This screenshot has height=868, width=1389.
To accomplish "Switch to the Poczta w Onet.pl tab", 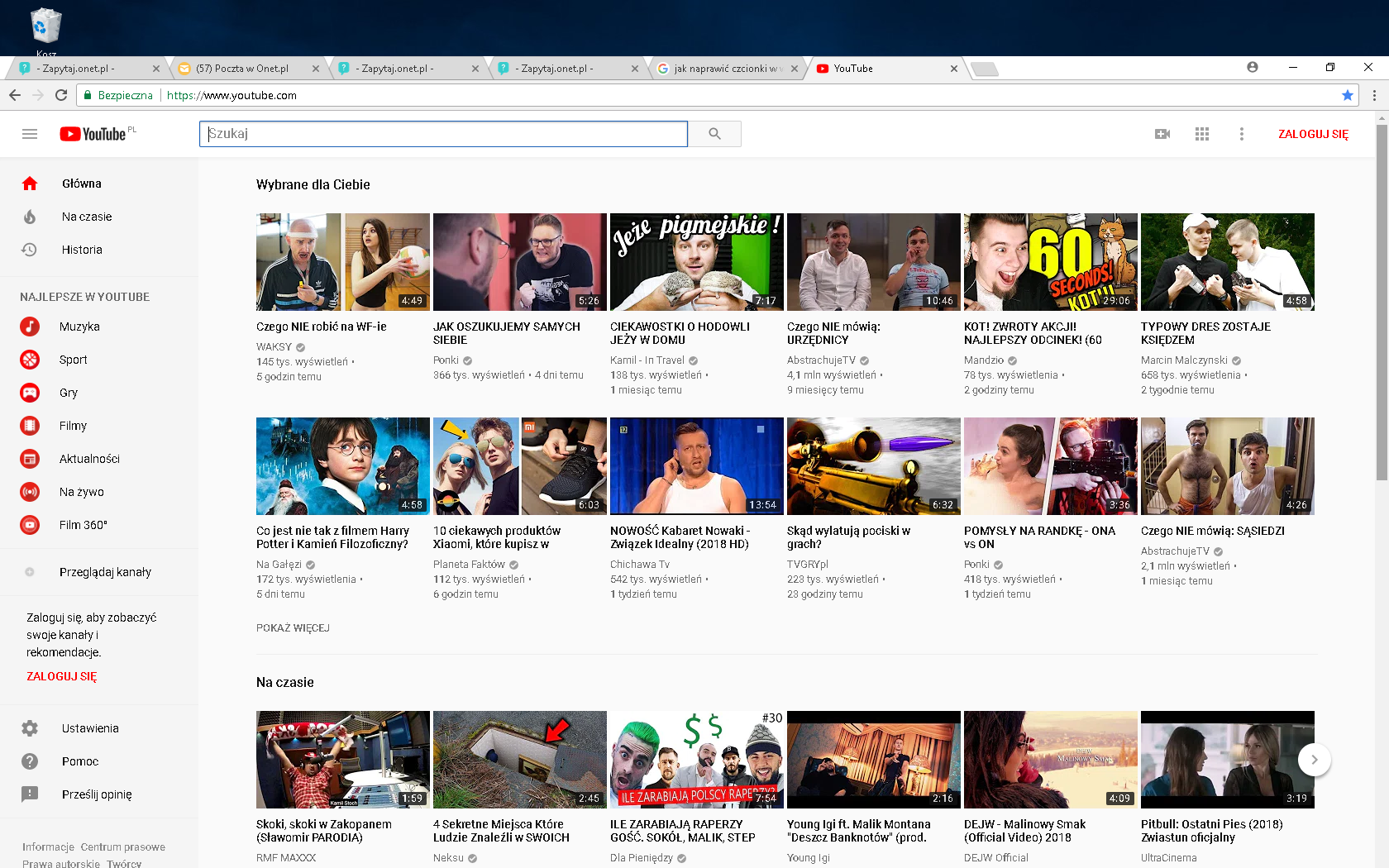I will 242,69.
